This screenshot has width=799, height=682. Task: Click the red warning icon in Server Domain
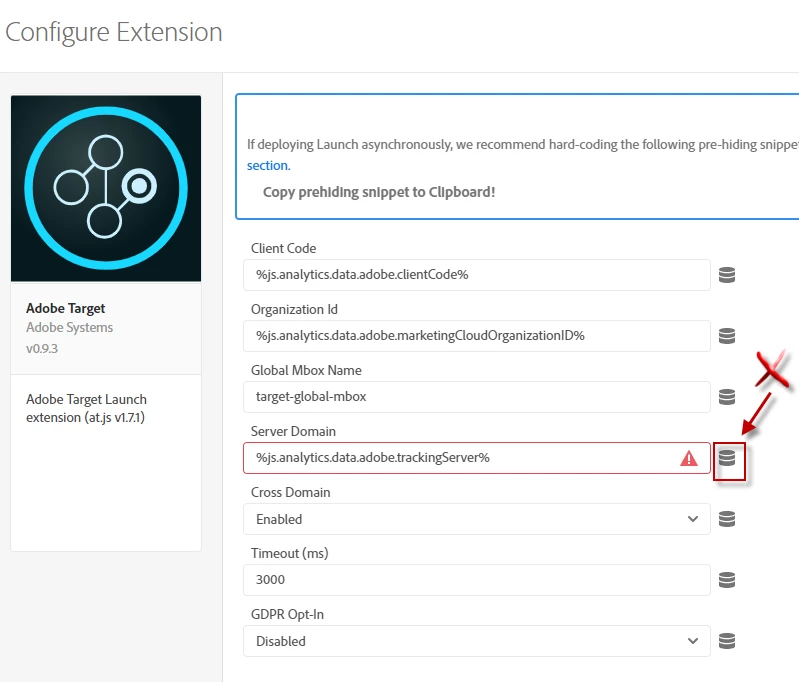coord(688,458)
